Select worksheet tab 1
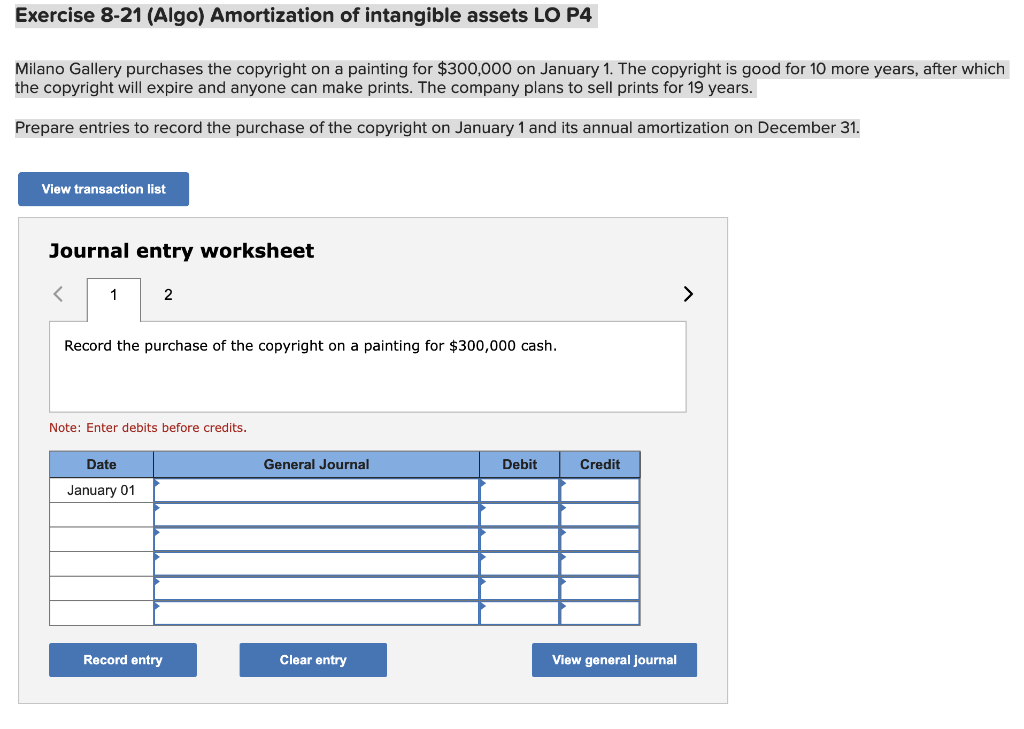The image size is (1024, 729). tap(113, 294)
